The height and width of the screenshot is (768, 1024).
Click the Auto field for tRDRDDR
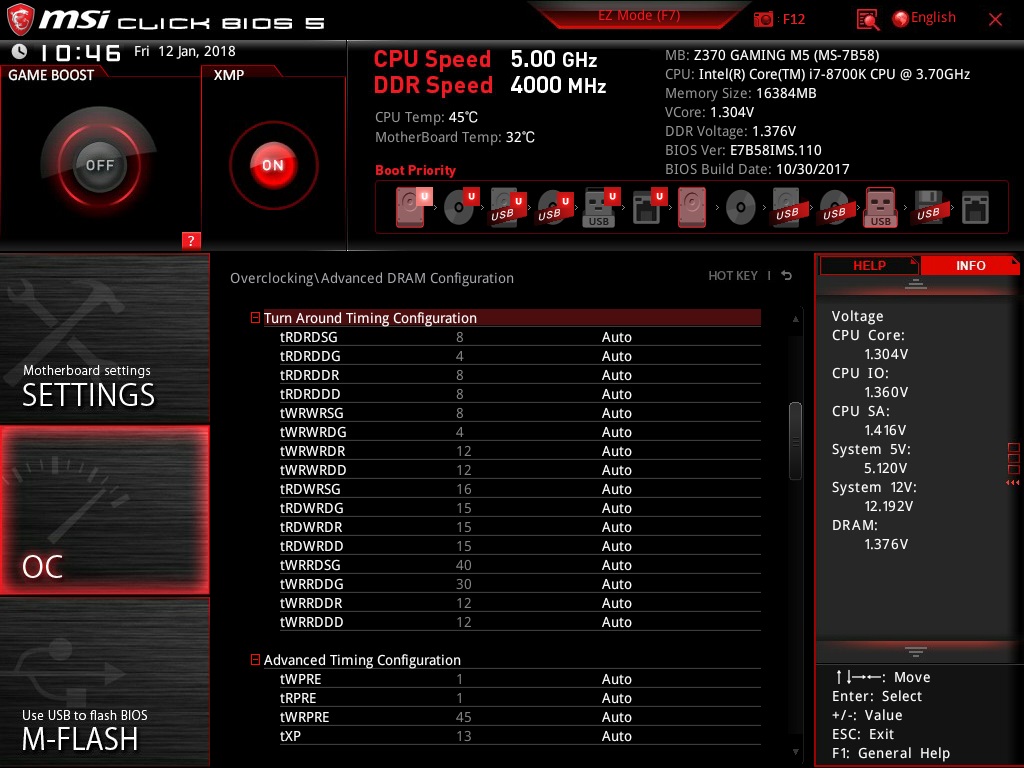tap(616, 375)
